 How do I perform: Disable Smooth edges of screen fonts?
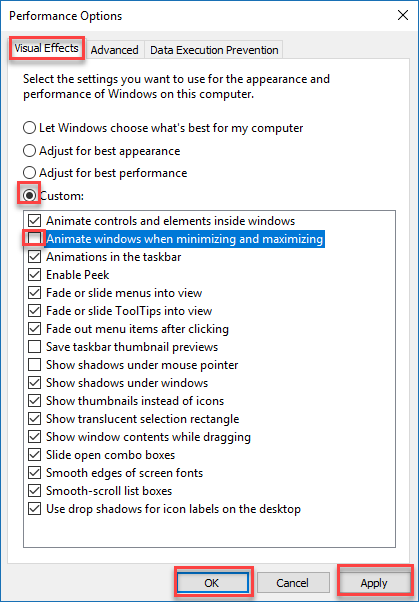point(35,473)
